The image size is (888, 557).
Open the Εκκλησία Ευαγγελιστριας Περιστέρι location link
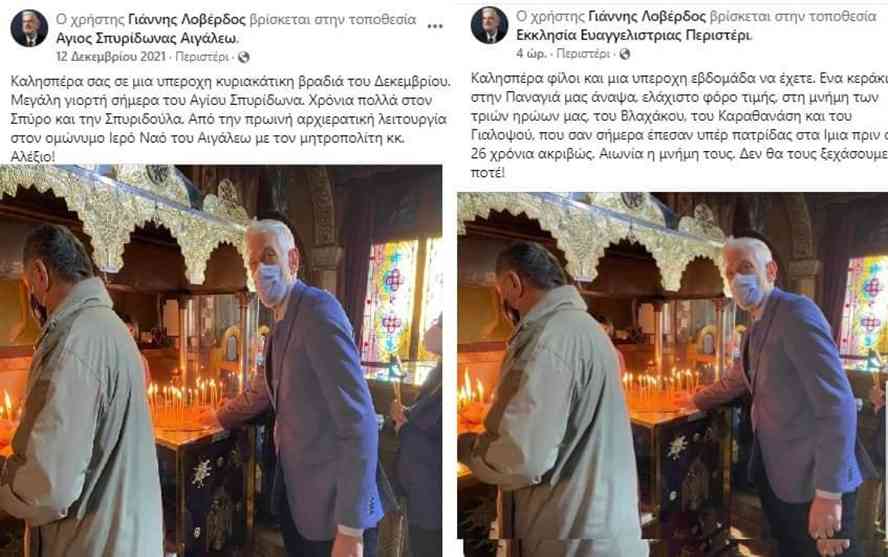click(634, 35)
